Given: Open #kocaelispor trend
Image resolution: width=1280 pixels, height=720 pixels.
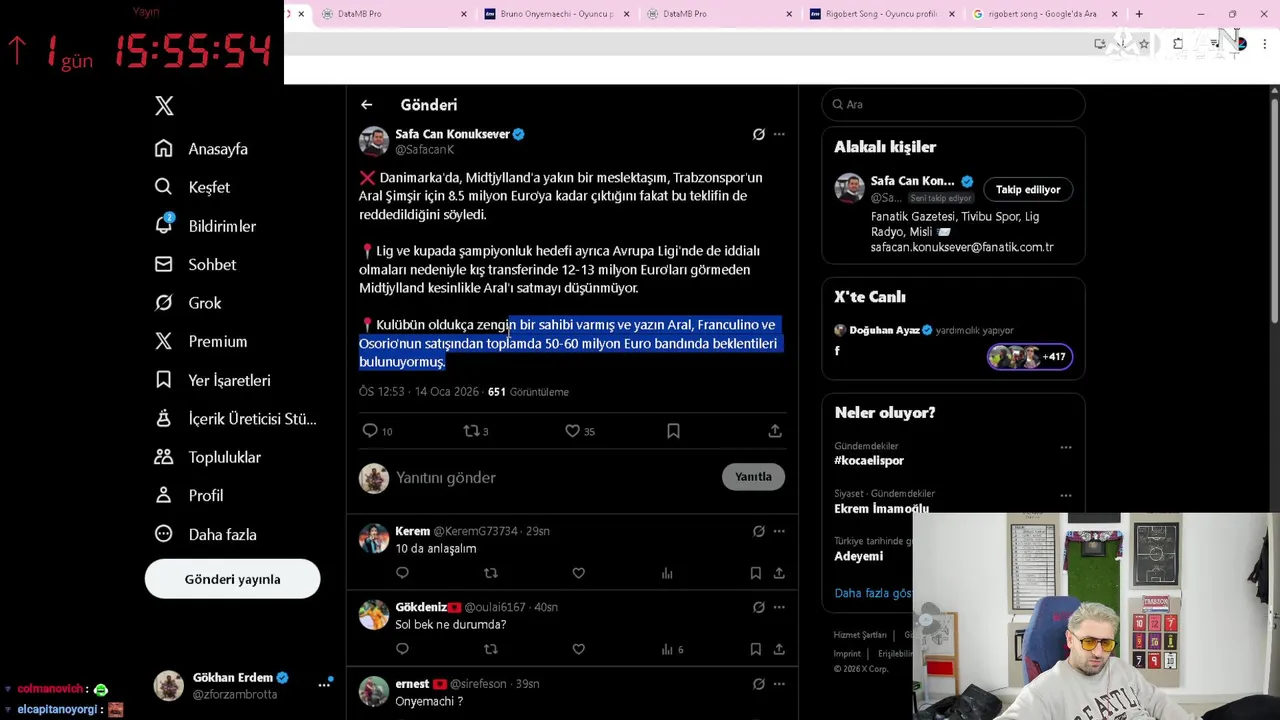Looking at the screenshot, I should (869, 460).
